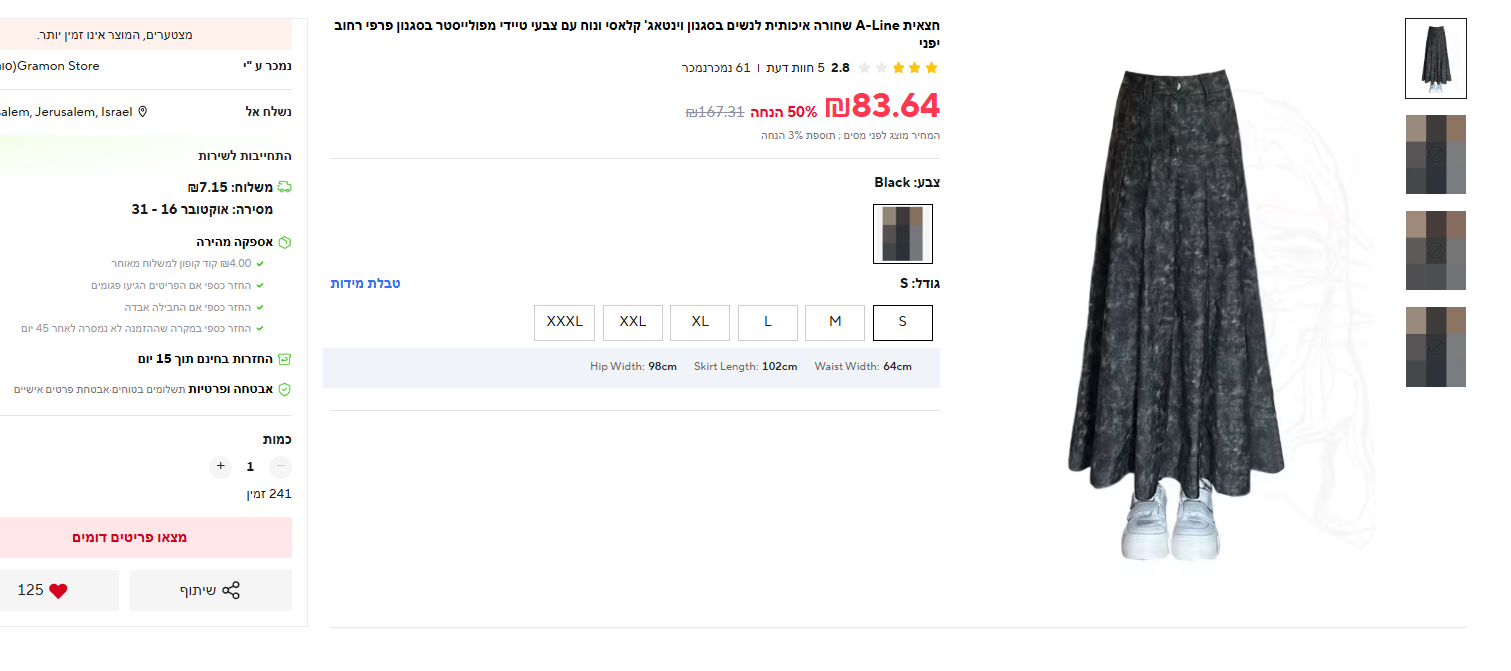The image size is (1511, 671).
Task: Click the free returns icon
Action: (284, 359)
